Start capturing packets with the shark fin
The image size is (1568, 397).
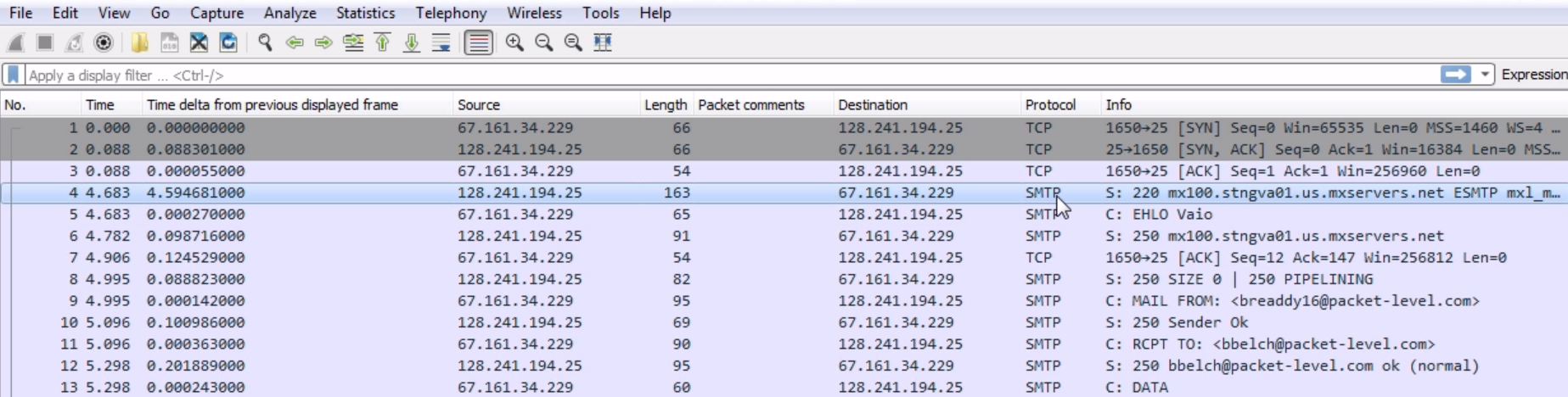[x=16, y=42]
